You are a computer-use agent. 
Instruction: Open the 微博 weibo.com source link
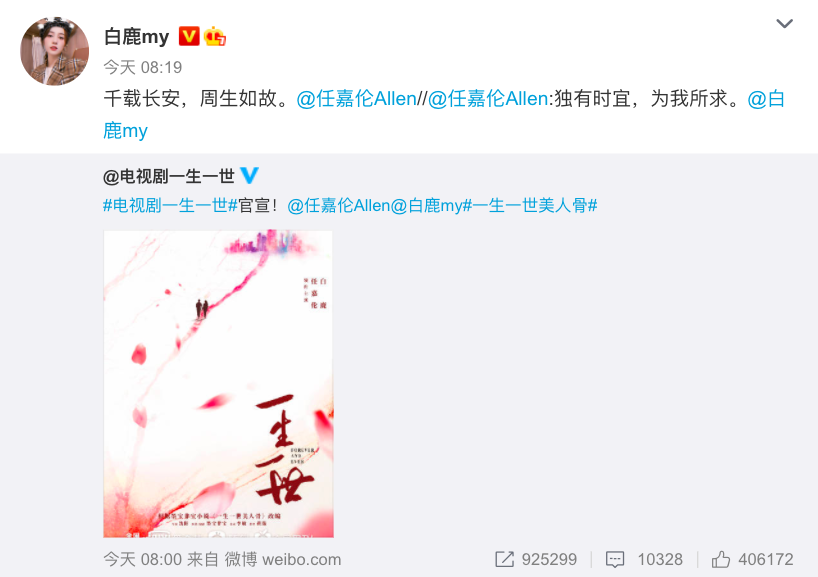click(283, 559)
